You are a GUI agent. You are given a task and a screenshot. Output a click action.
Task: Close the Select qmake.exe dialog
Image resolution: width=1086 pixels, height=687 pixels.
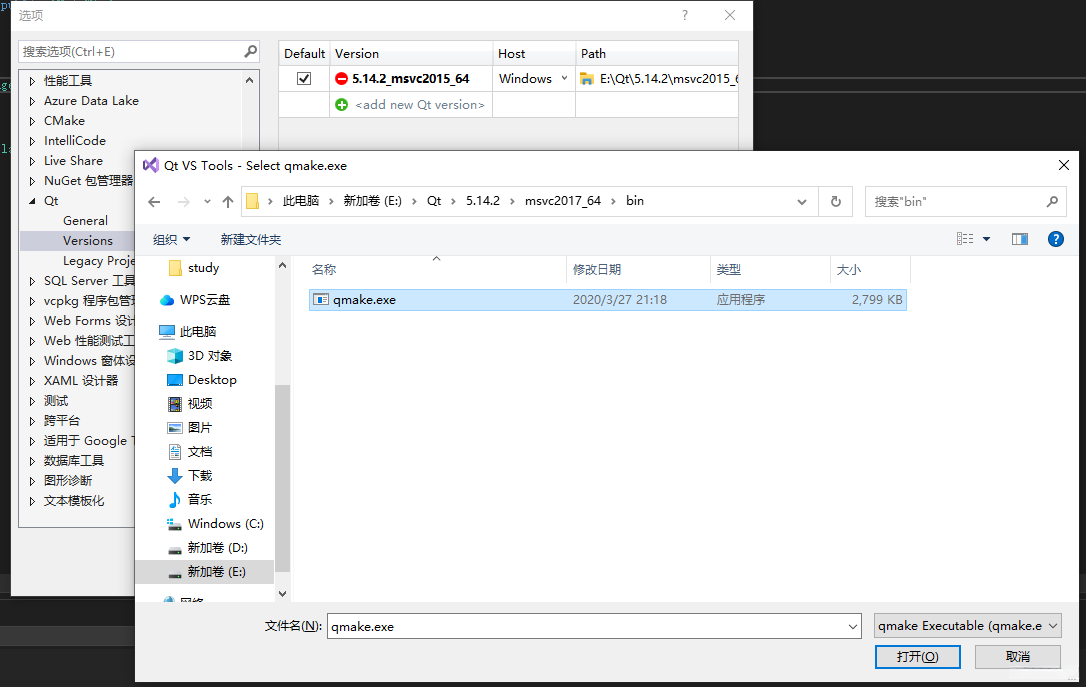coord(1064,165)
